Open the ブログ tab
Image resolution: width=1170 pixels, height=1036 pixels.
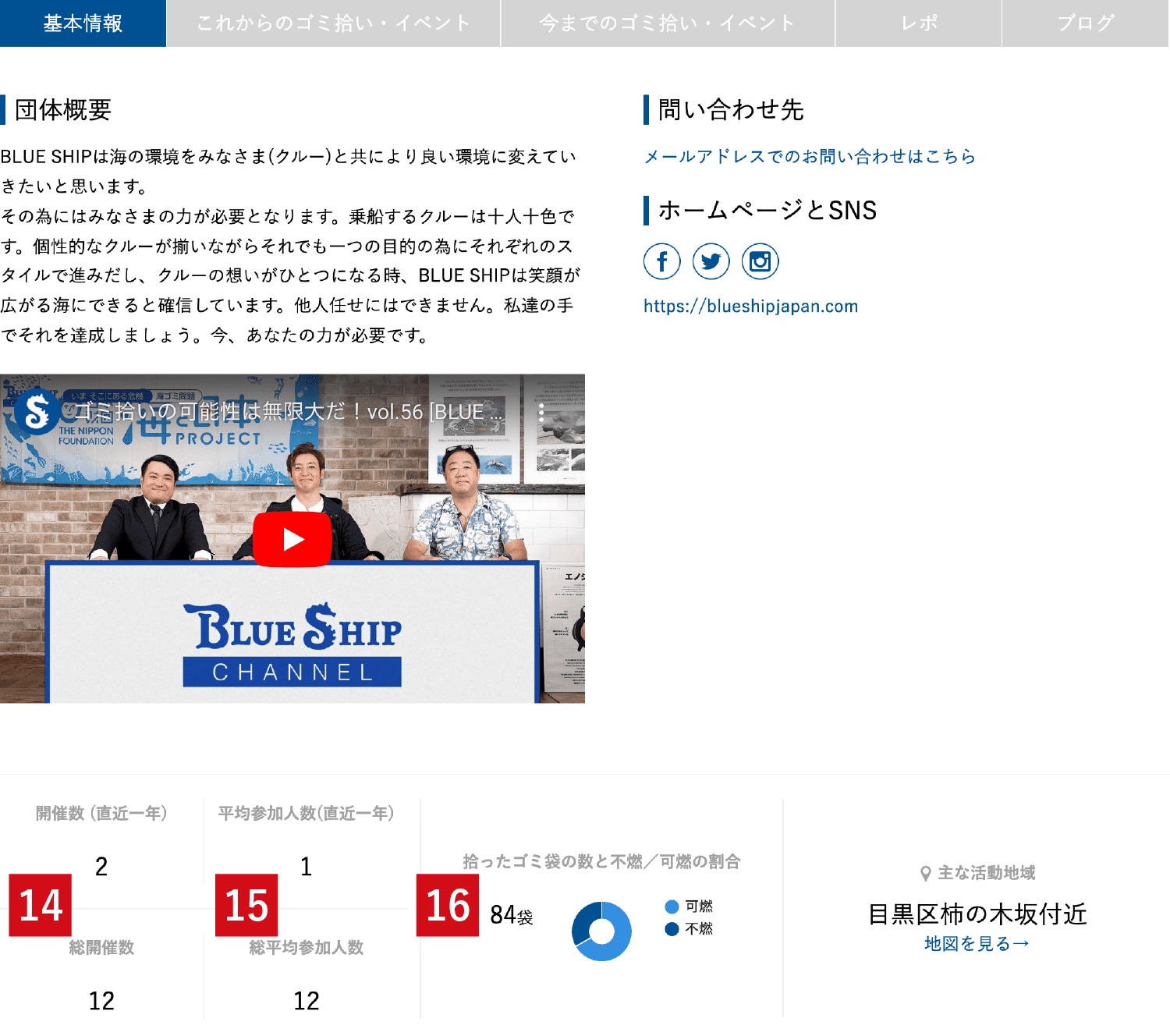(1085, 23)
